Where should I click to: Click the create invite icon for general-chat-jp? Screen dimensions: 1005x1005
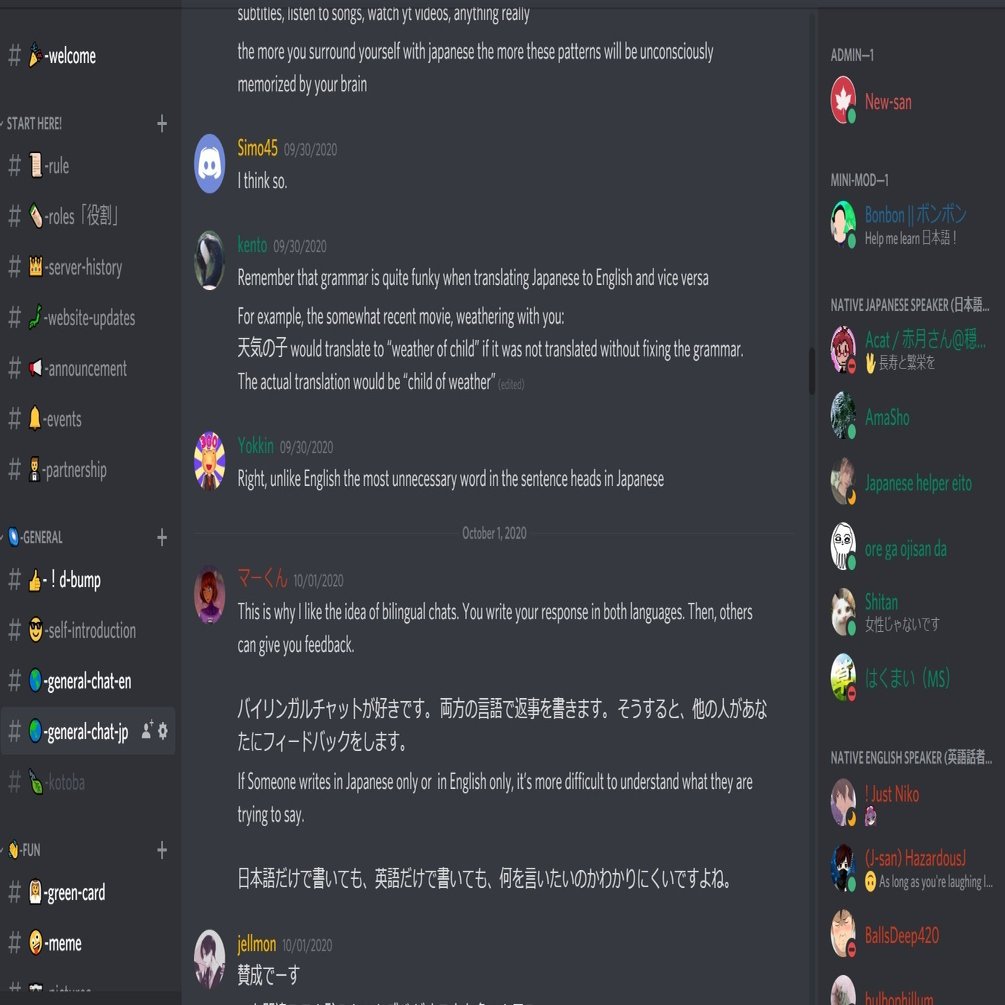pos(147,730)
